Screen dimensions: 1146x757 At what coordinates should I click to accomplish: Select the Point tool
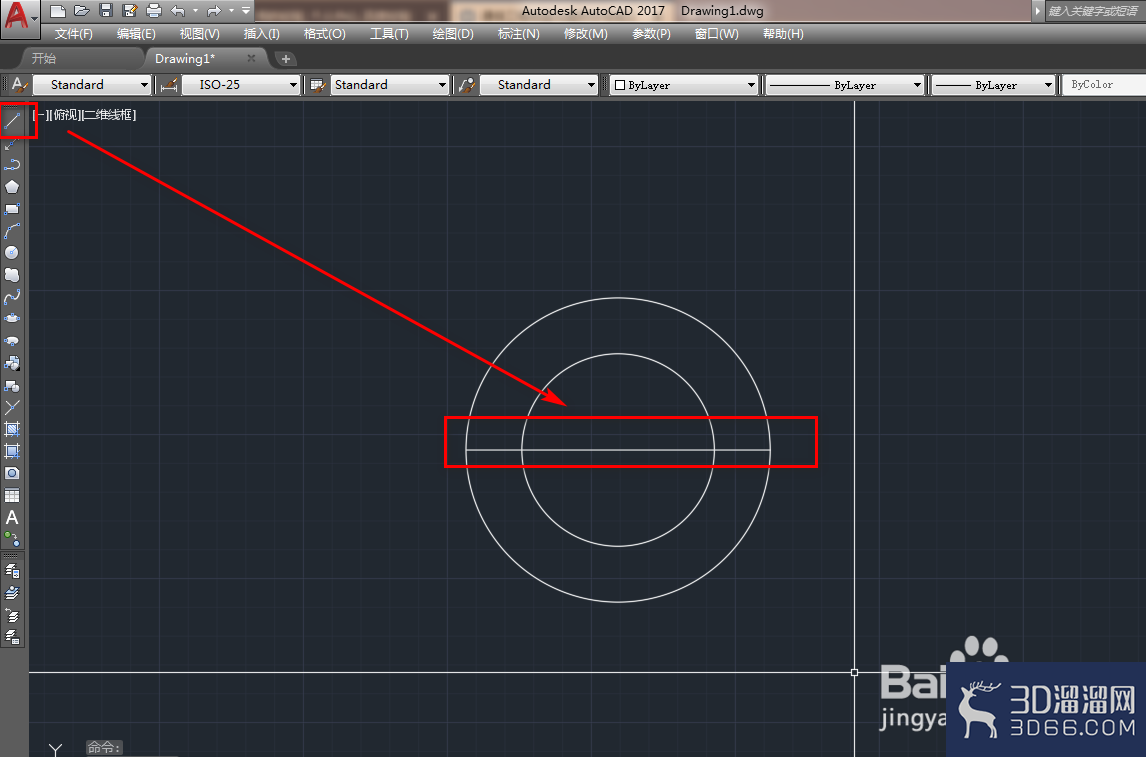pyautogui.click(x=12, y=407)
